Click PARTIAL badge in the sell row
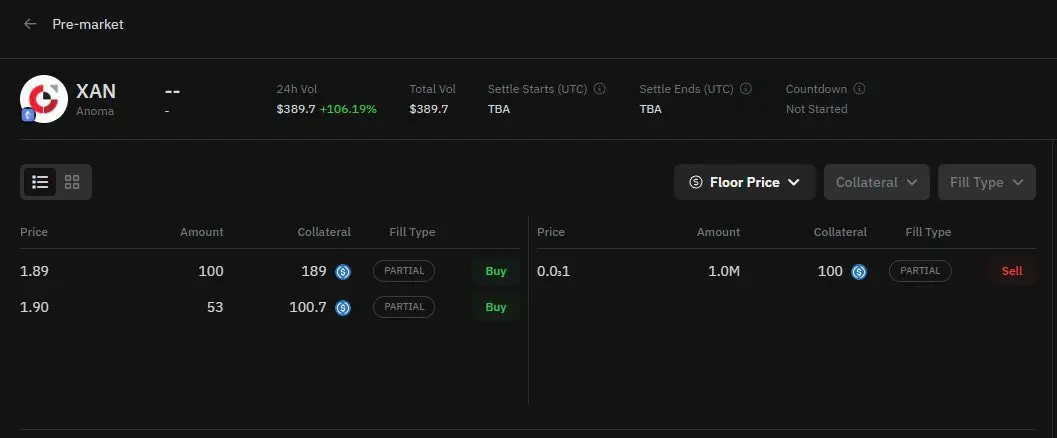1057x438 pixels. [920, 271]
